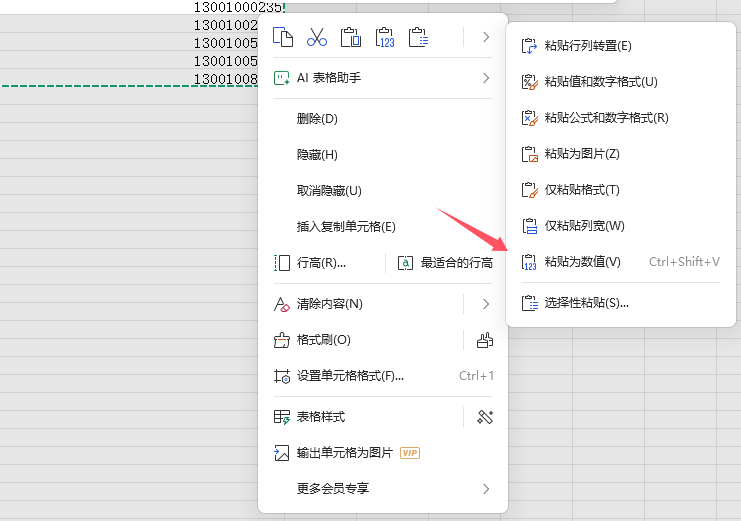Click the format painter lock icon beside 格式刷

click(x=485, y=340)
